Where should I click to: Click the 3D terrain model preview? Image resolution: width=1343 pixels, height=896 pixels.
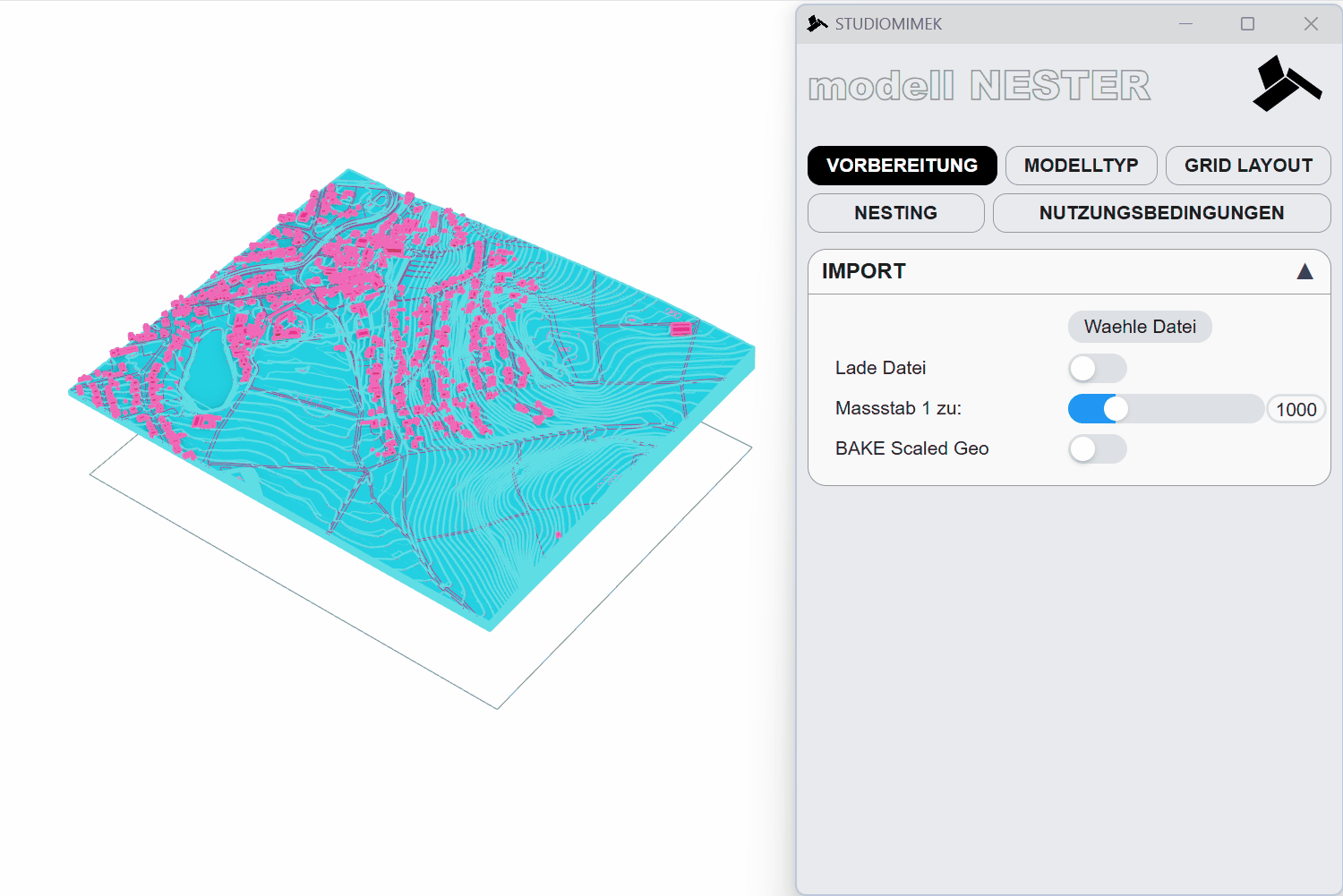412,399
